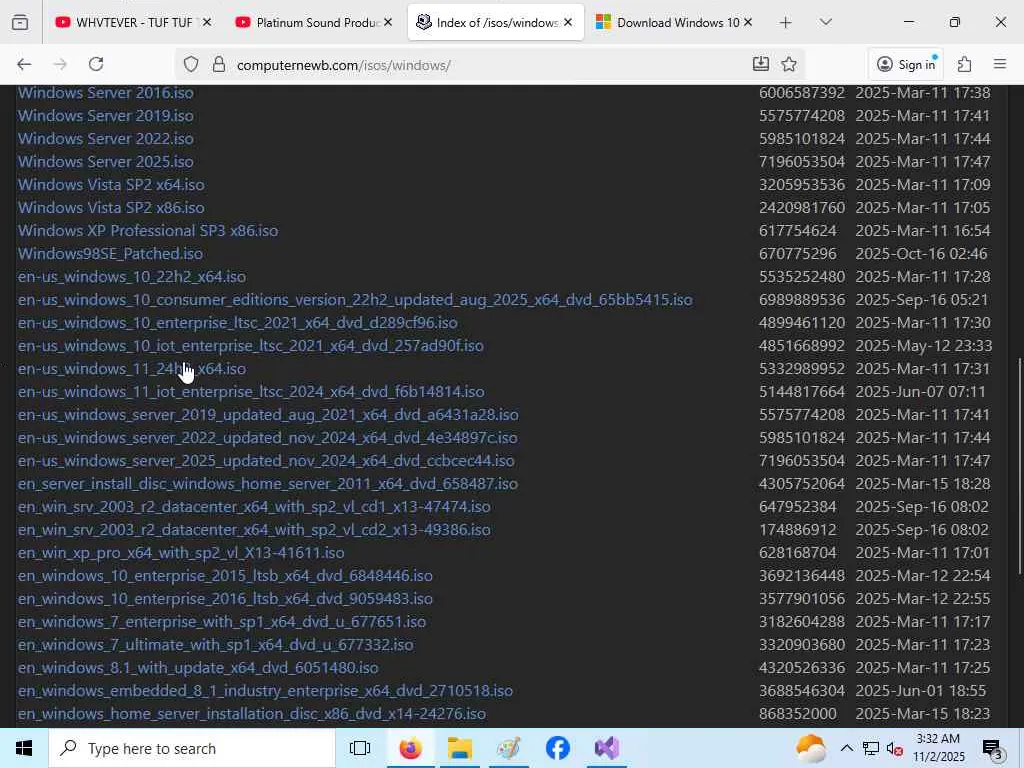Open the Extensions puzzle icon
The image size is (1024, 768).
(x=965, y=64)
